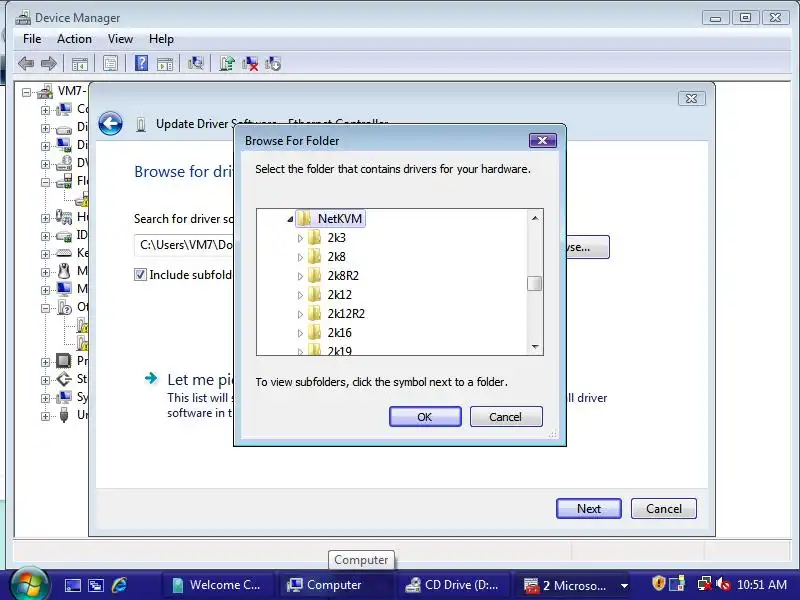The image size is (800, 600).
Task: Click the muted volume tray icon
Action: coord(722,583)
